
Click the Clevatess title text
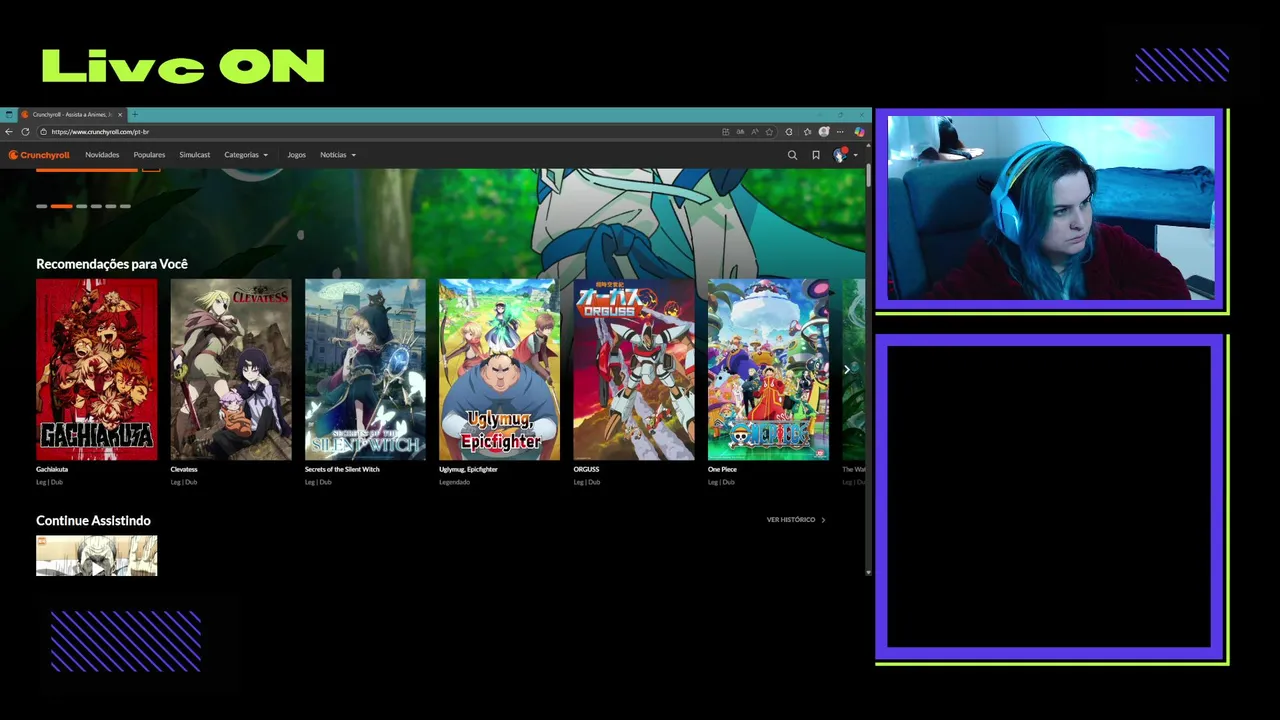click(184, 469)
